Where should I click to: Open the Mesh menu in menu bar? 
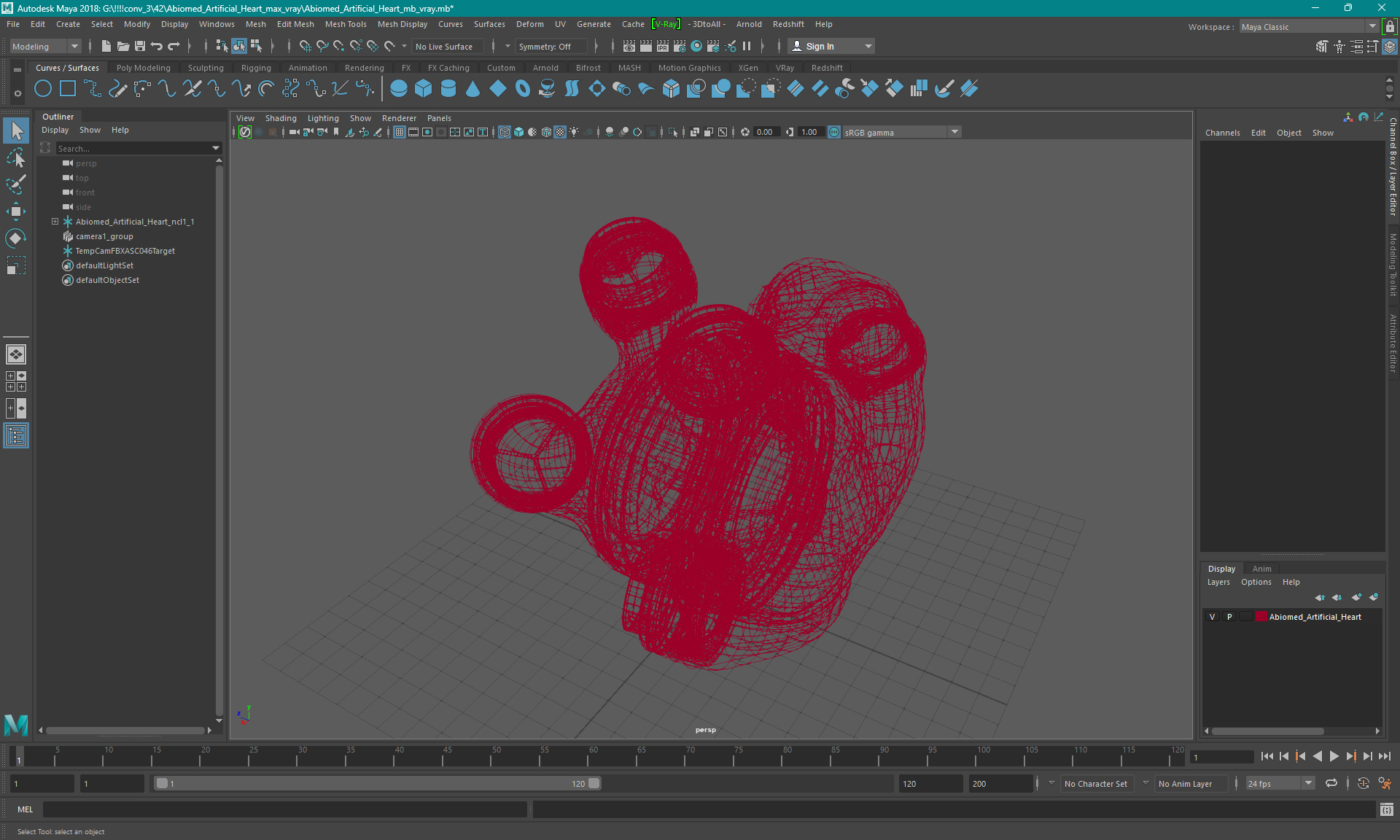(x=254, y=24)
